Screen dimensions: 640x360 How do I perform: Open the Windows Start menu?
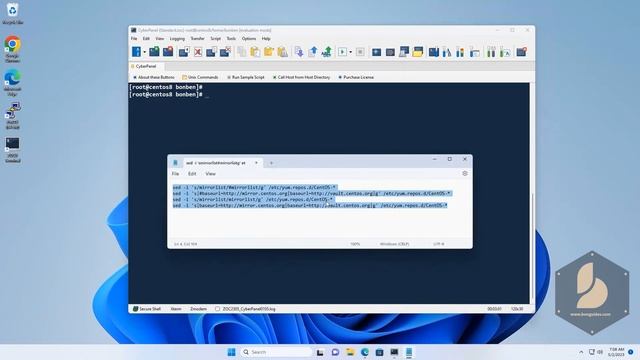coord(231,352)
